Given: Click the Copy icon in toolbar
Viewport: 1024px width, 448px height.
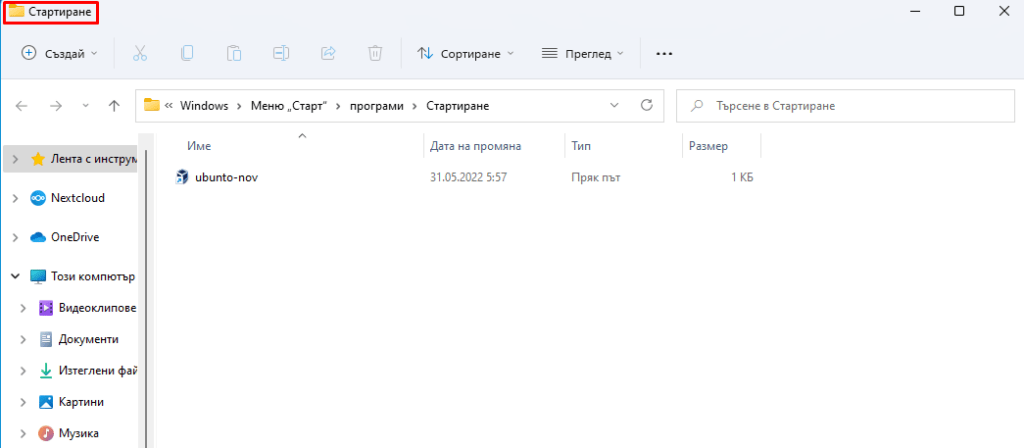Looking at the screenshot, I should click(187, 54).
